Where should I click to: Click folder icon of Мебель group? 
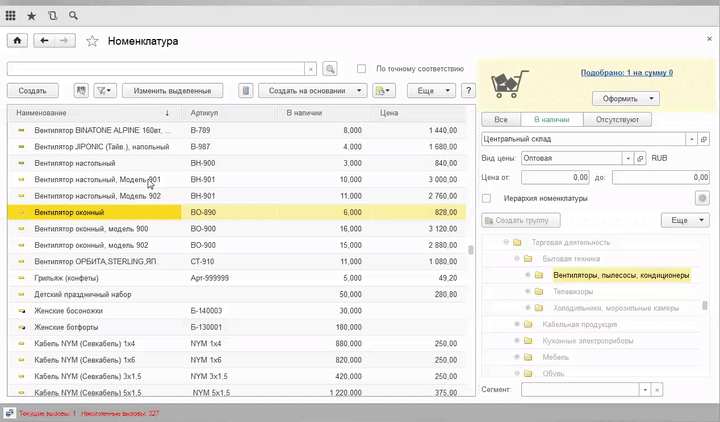[x=528, y=357]
